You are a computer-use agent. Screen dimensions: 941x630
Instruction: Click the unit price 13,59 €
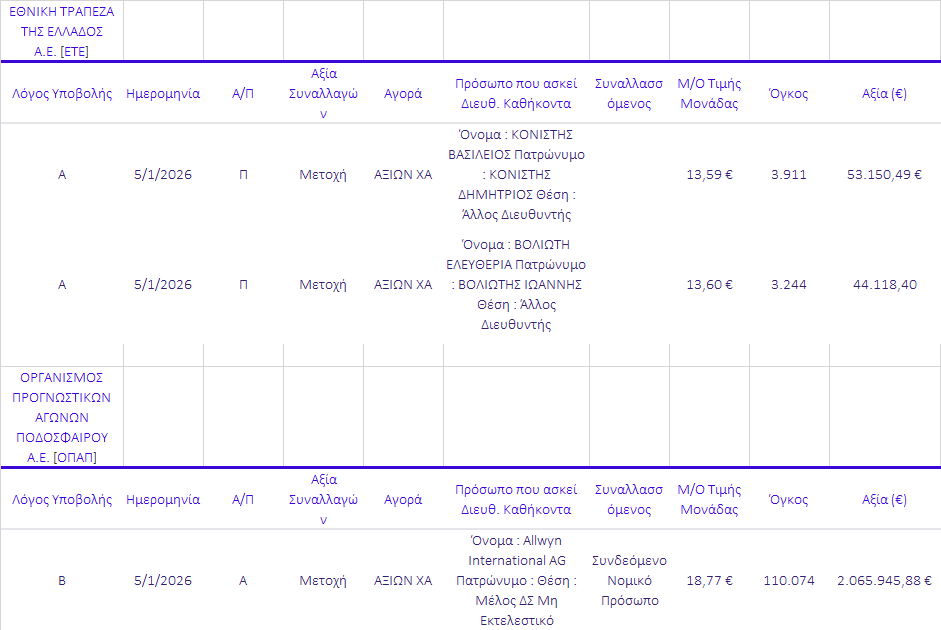pos(709,175)
